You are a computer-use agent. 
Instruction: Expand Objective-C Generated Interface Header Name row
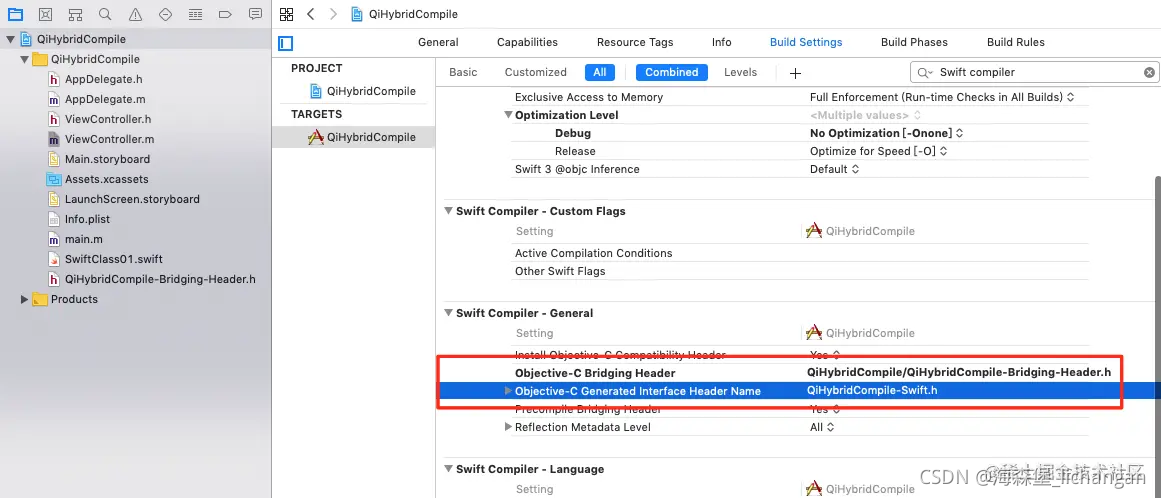click(508, 391)
